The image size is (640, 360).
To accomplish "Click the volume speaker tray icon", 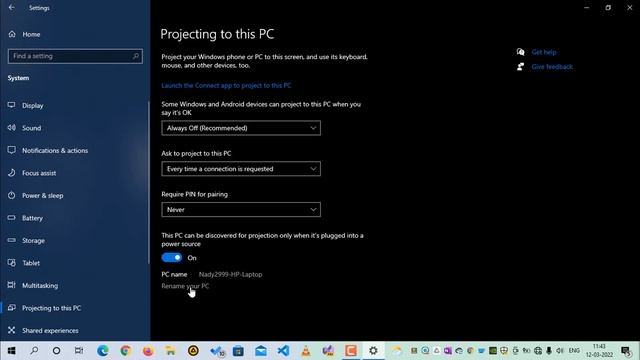I will point(560,351).
